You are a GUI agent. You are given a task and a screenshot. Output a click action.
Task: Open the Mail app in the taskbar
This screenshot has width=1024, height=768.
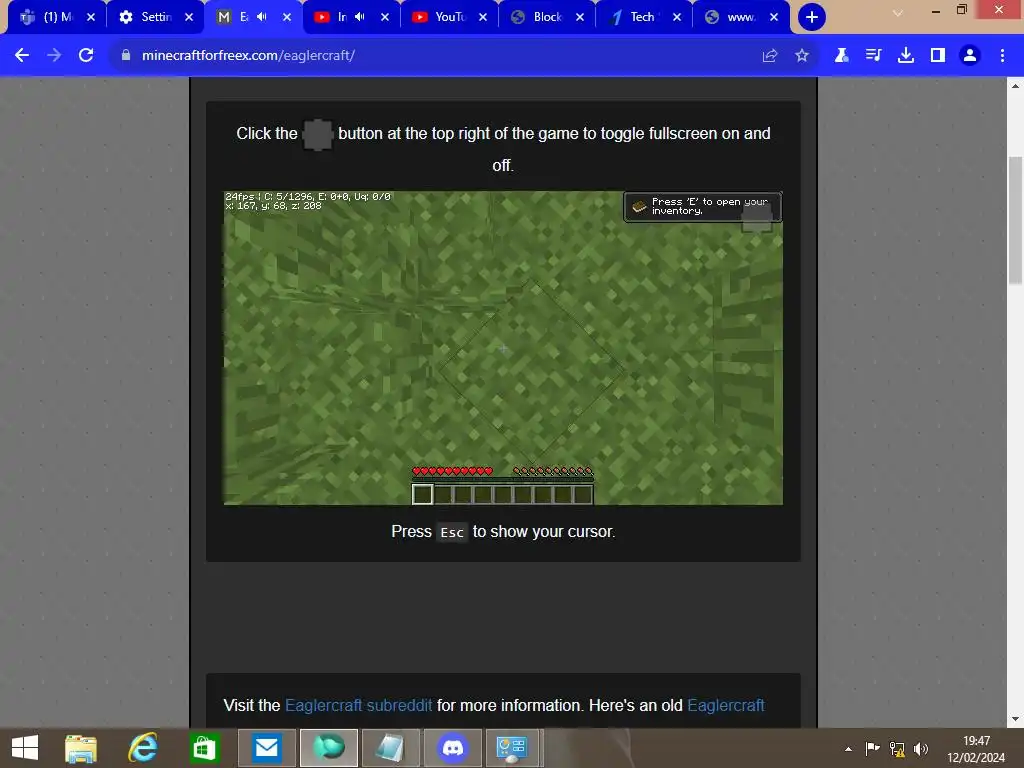click(x=266, y=748)
